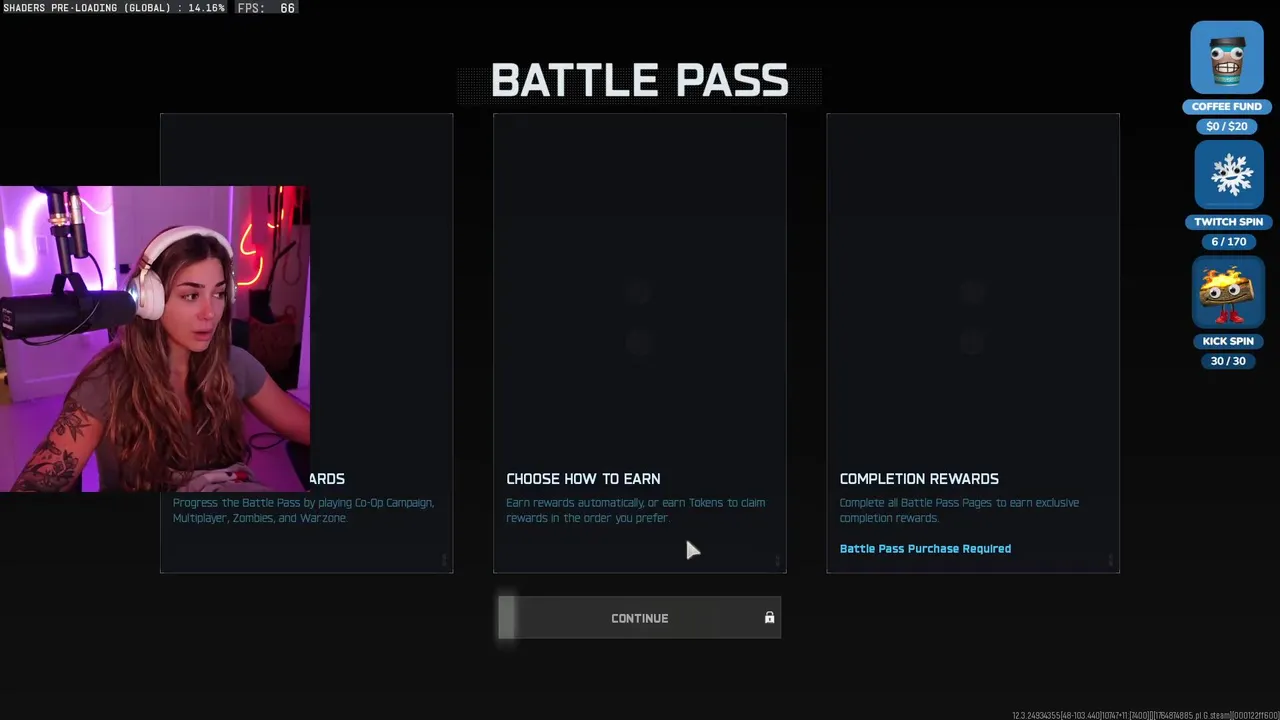Screen dimensions: 1280x720
Task: Click the Battle Pass title heading
Action: click(x=640, y=81)
